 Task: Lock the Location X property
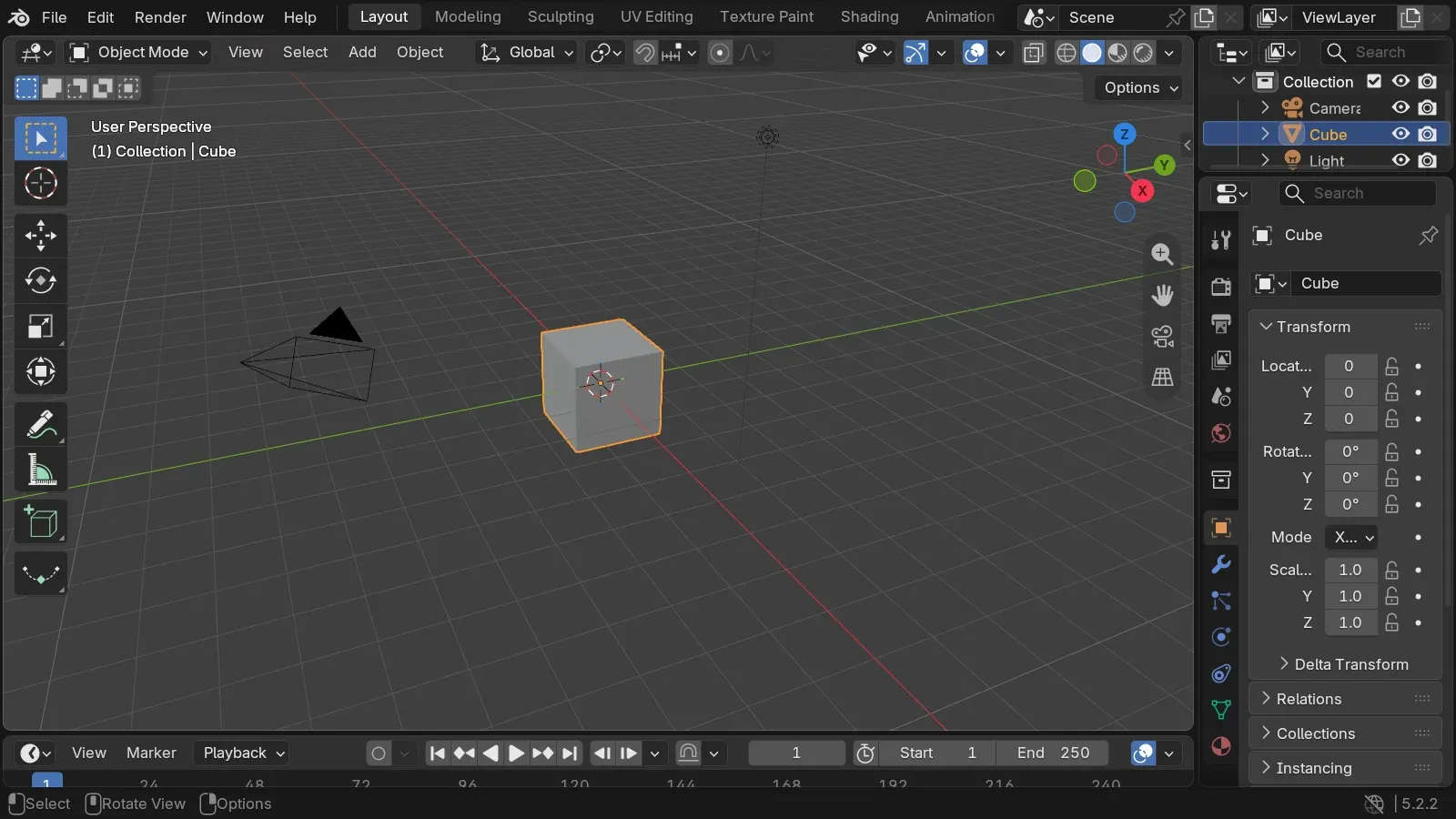[x=1391, y=366]
